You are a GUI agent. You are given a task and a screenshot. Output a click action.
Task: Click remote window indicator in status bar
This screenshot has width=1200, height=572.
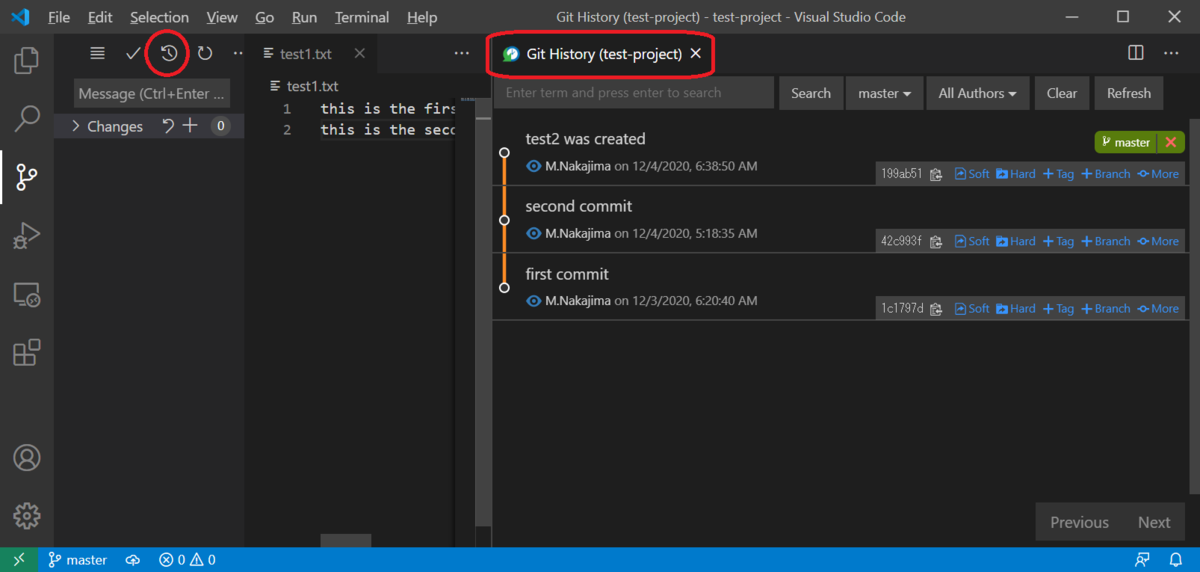[19, 560]
